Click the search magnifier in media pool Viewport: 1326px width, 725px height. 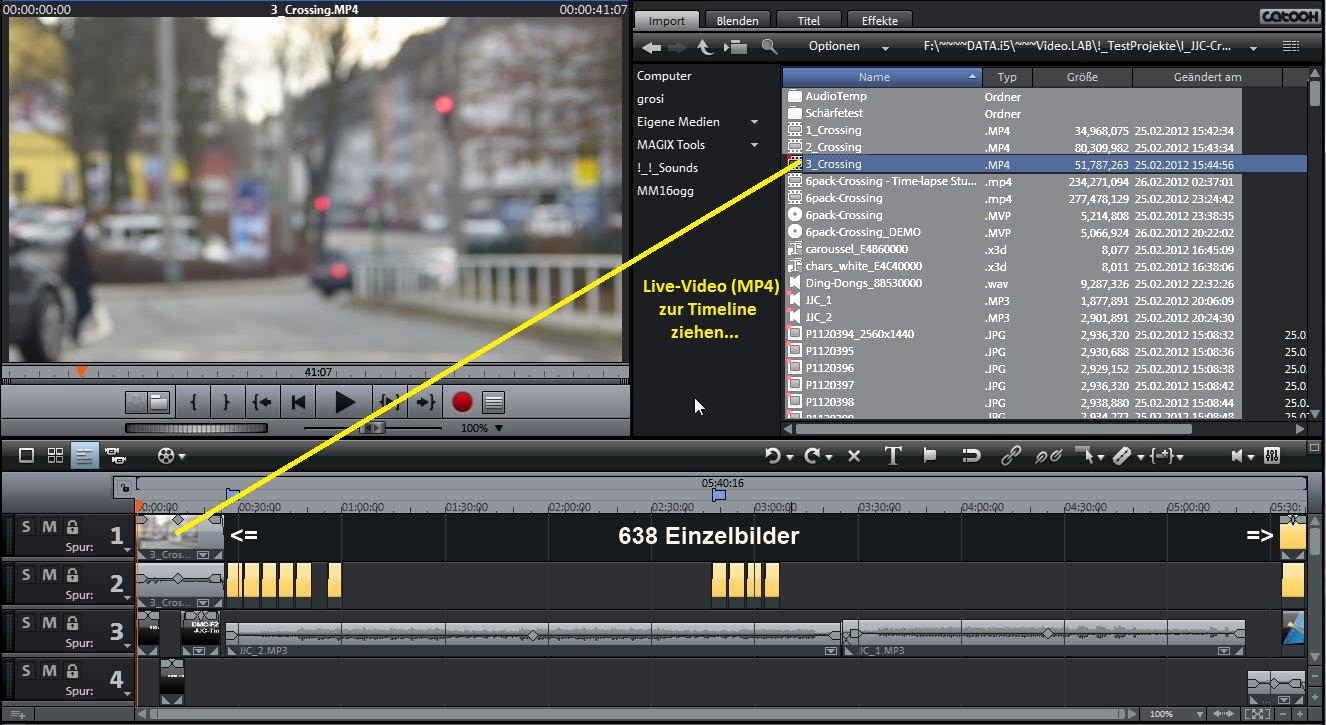pyautogui.click(x=769, y=46)
